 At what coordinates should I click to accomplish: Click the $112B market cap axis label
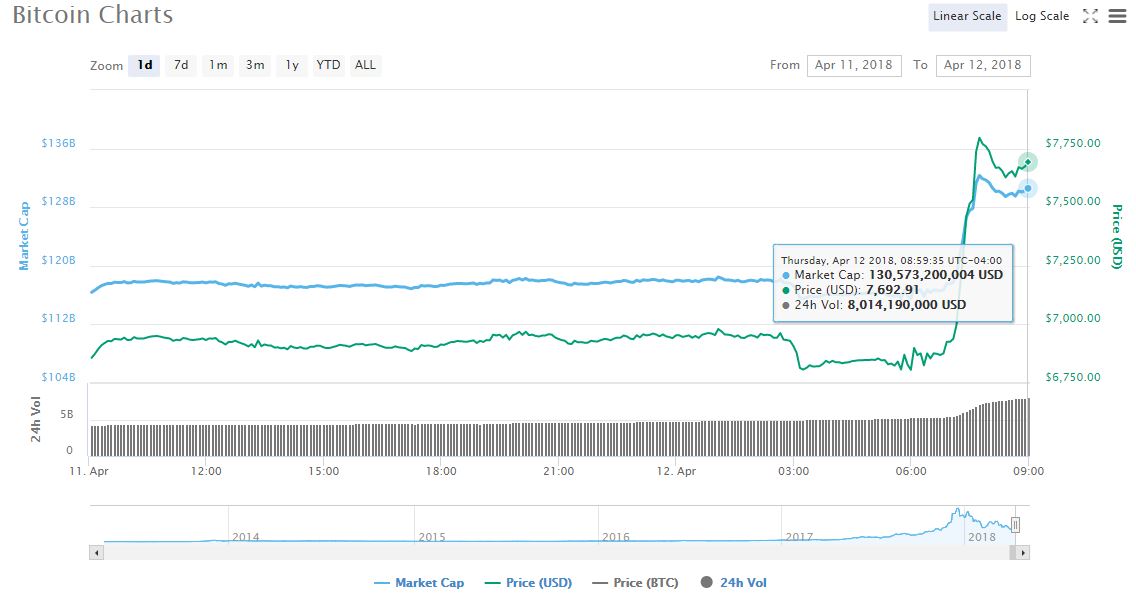pyautogui.click(x=58, y=318)
